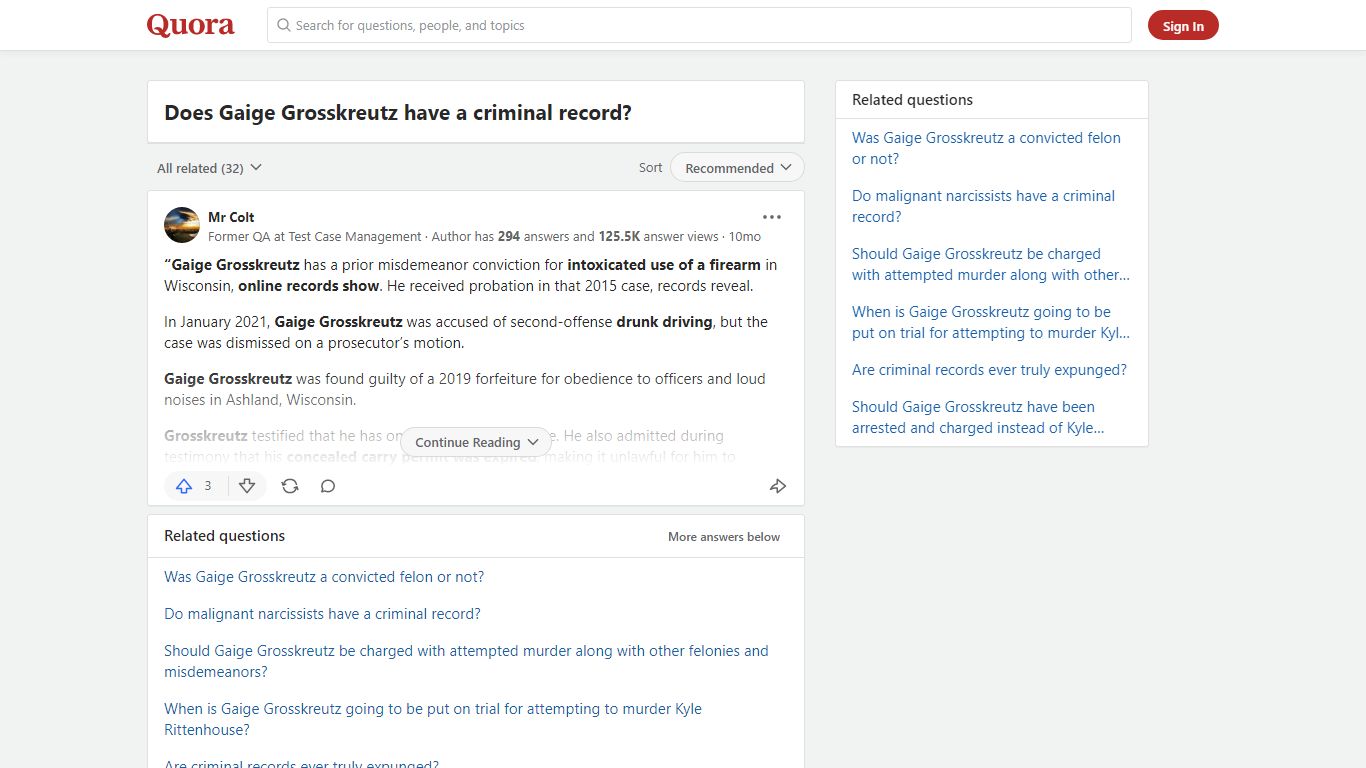This screenshot has height=768, width=1366.
Task: Upvote Mr Colt's answer
Action: pyautogui.click(x=184, y=486)
